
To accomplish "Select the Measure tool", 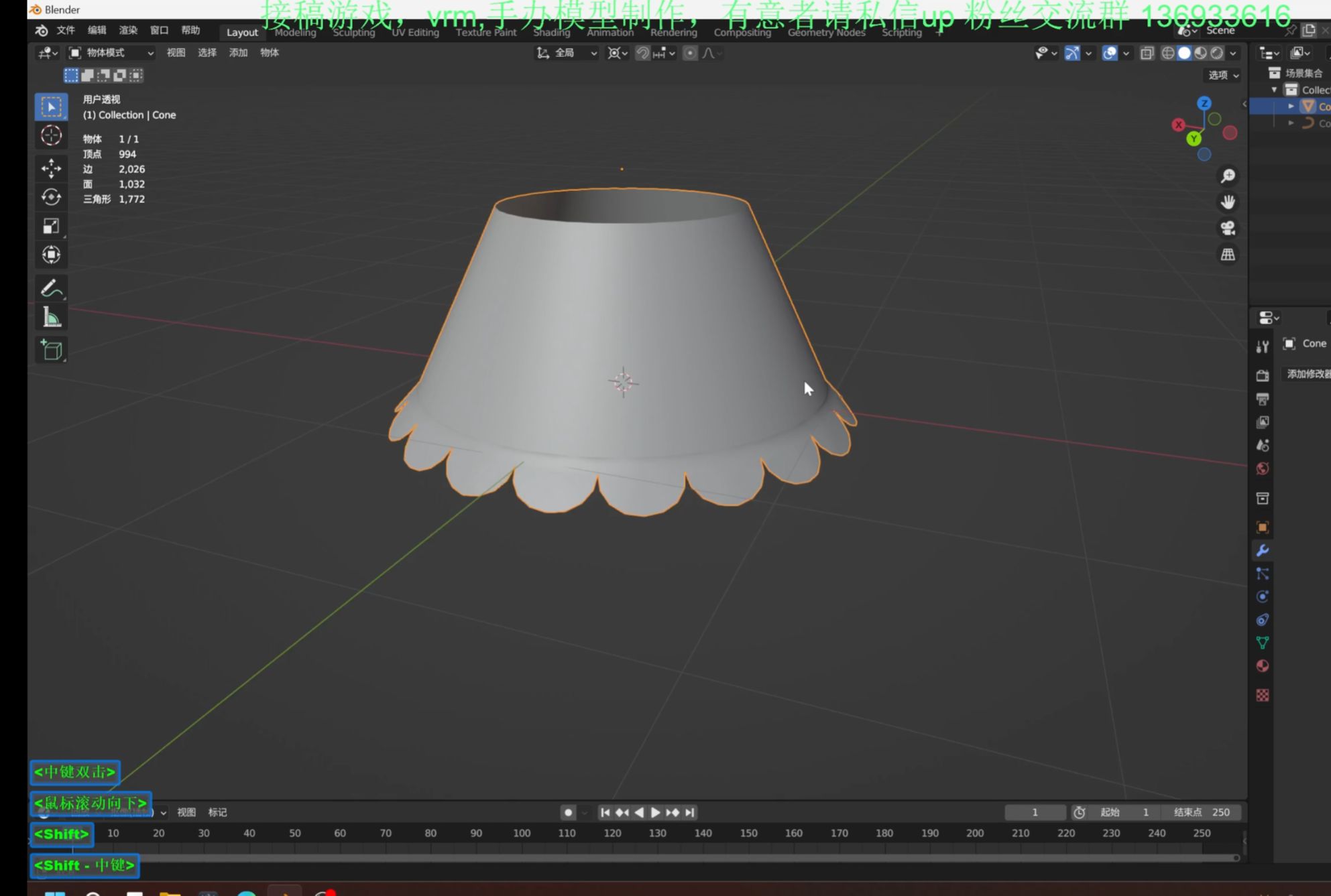I will (51, 317).
